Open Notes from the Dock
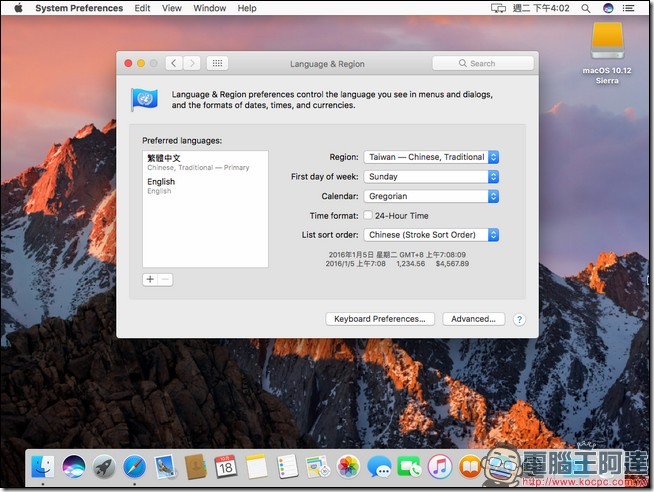The width and height of the screenshot is (654, 492). click(x=257, y=466)
